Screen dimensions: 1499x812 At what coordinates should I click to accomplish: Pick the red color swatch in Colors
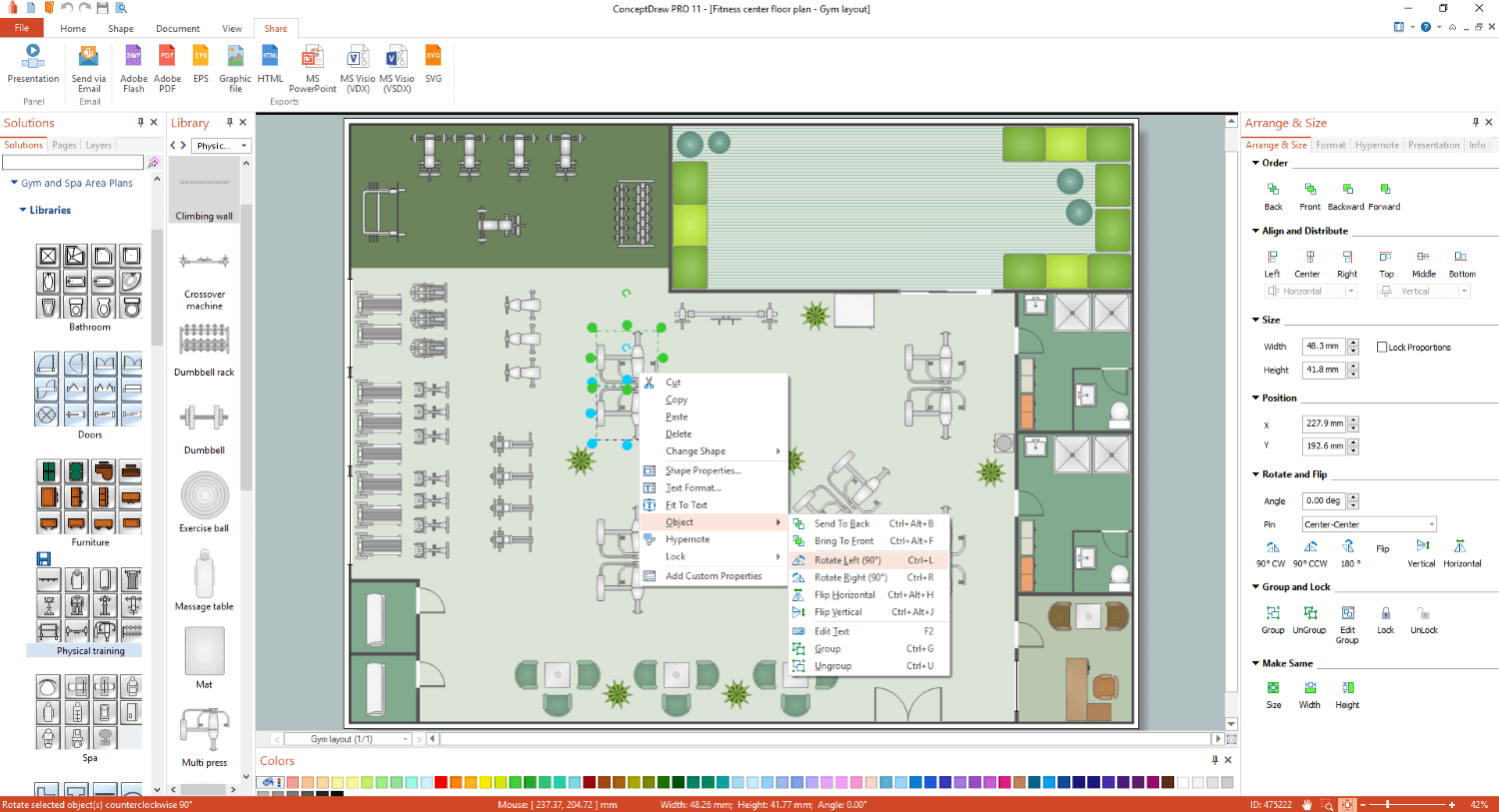441,782
